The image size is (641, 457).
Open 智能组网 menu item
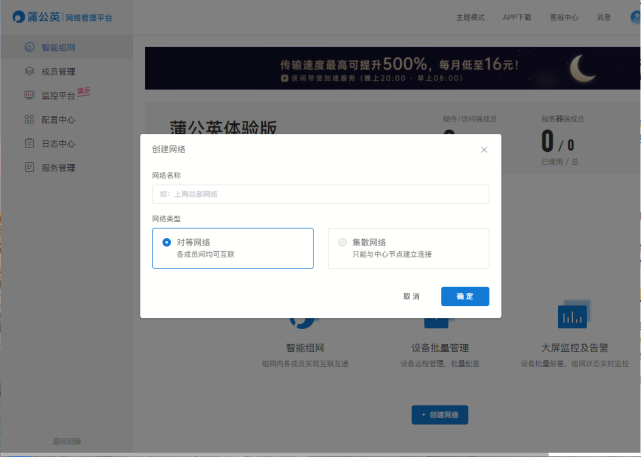(x=67, y=47)
